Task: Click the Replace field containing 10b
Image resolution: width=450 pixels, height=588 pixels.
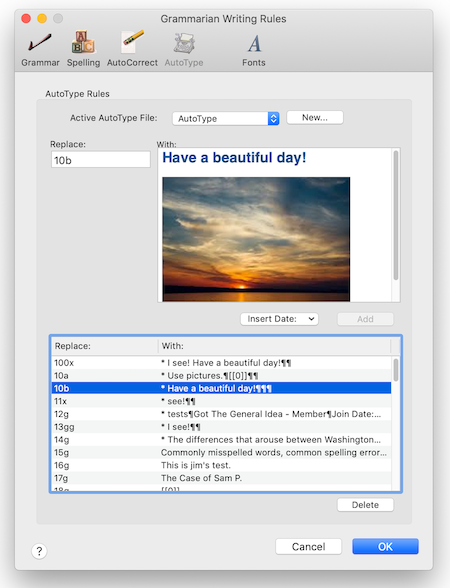Action: tap(100, 160)
